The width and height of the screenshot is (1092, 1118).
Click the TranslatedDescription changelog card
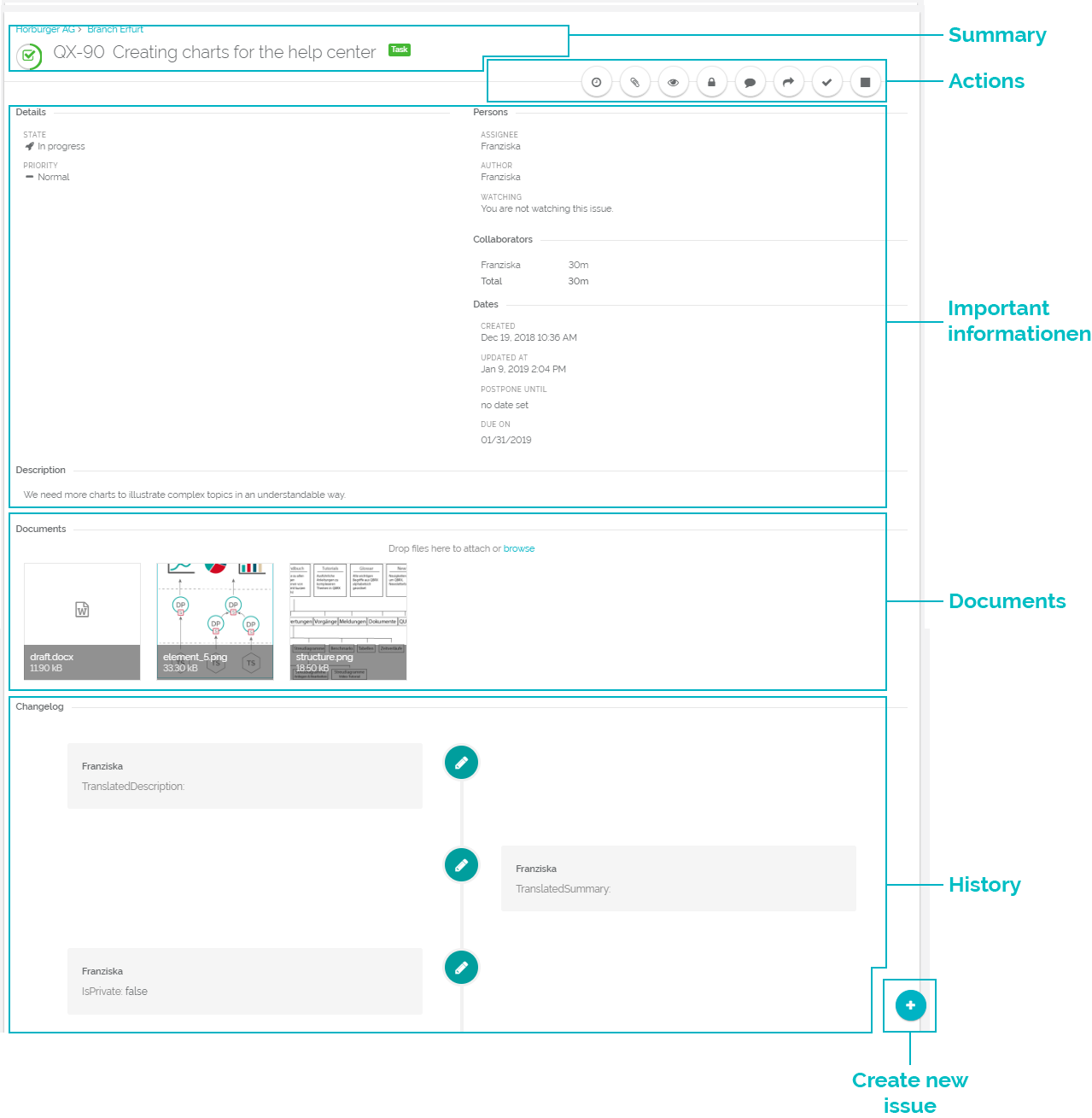tap(245, 776)
